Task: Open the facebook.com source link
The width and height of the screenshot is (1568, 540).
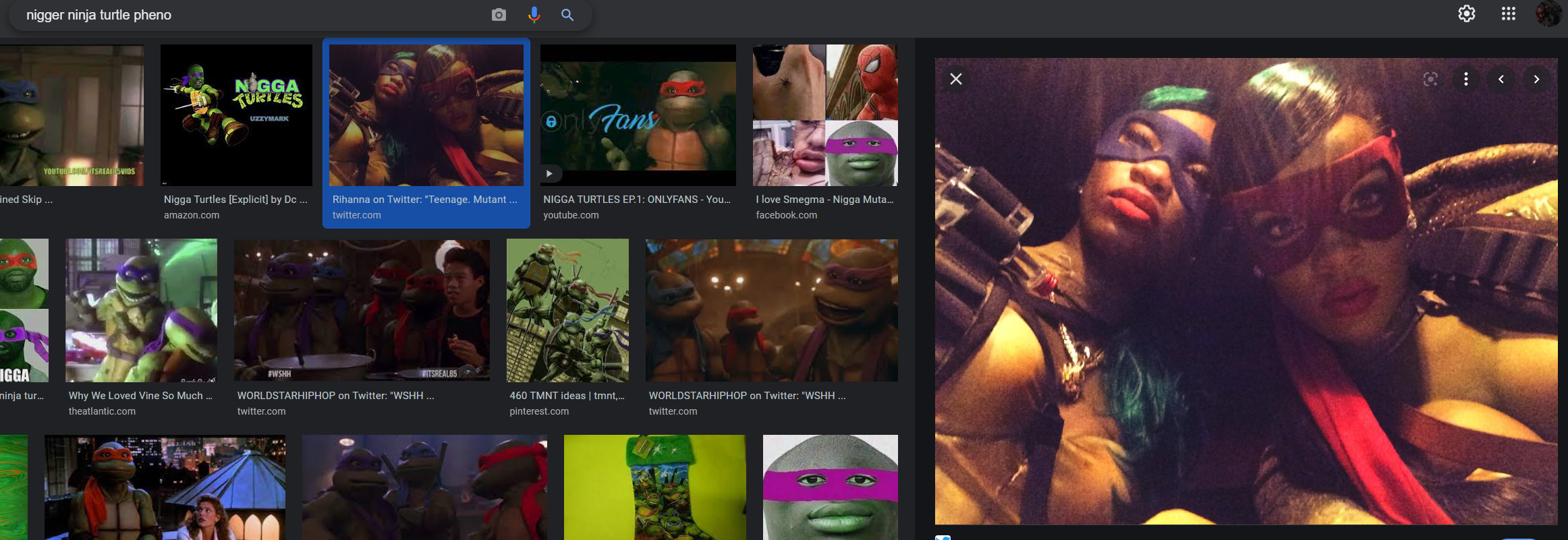Action: pos(786,215)
